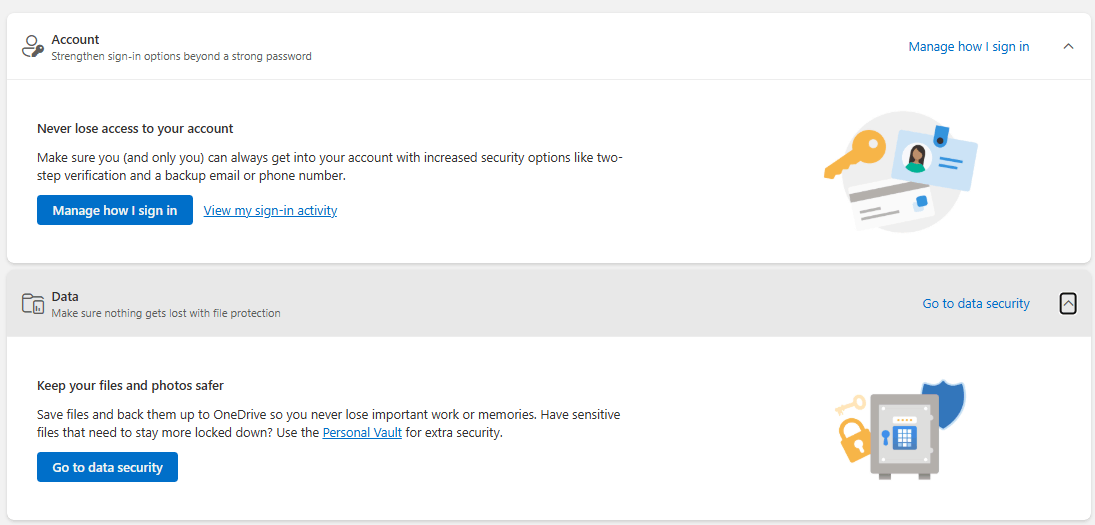Viewport: 1095px width, 525px height.
Task: Collapse the Account section chevron
Action: coord(1068,46)
